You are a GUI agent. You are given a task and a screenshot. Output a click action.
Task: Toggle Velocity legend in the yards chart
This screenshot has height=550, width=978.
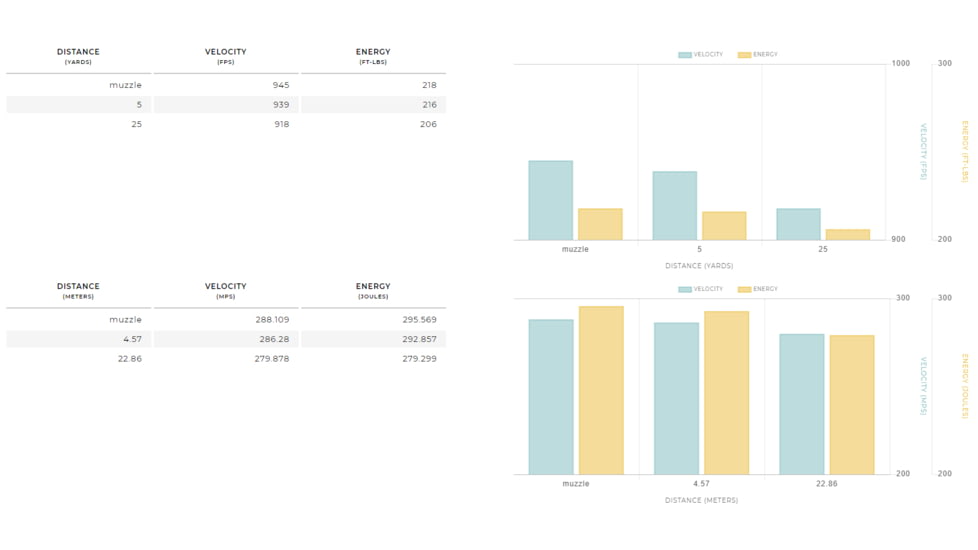tap(701, 55)
